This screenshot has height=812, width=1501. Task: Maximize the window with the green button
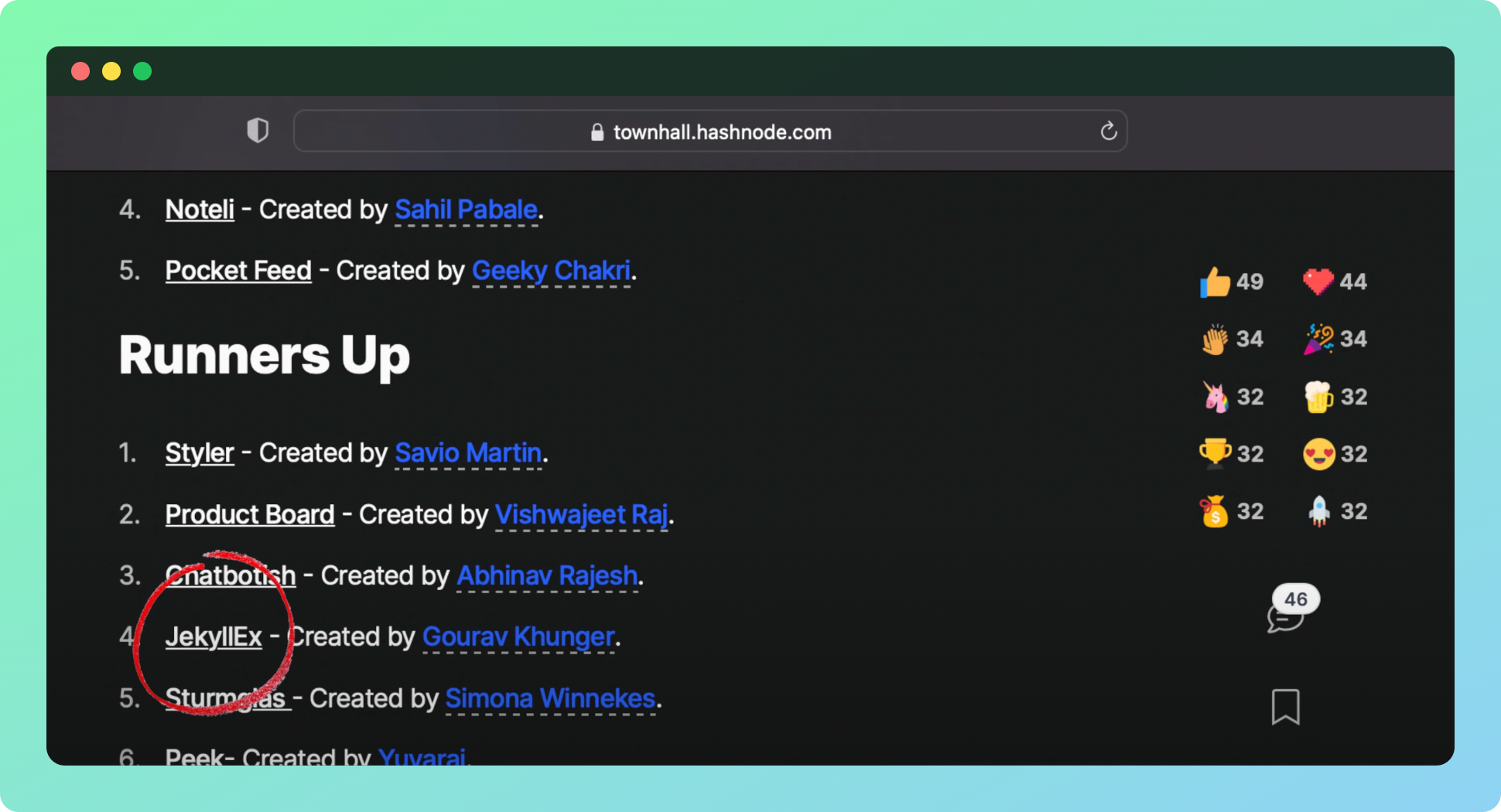point(142,71)
